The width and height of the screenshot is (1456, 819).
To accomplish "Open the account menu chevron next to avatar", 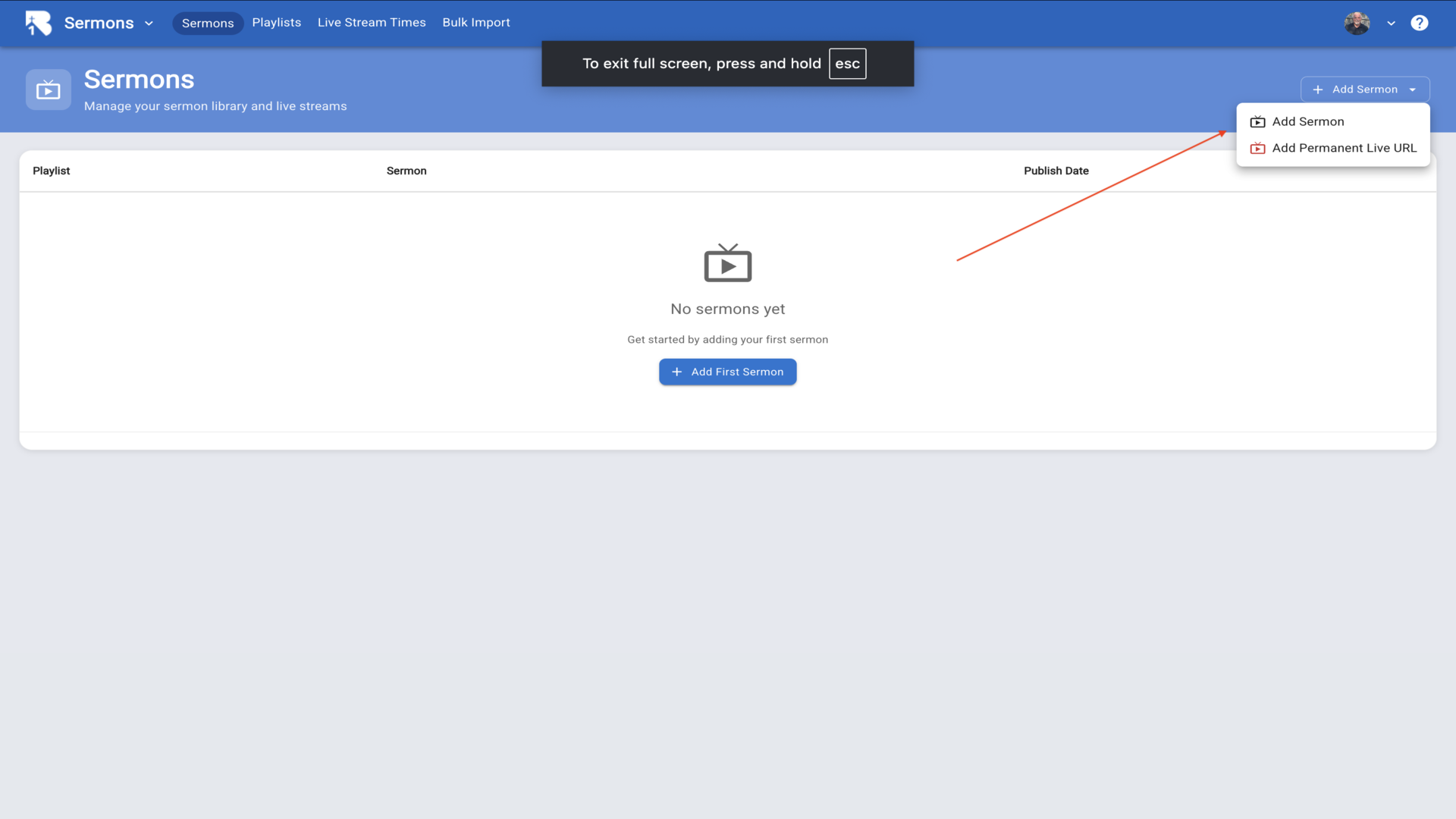I will pyautogui.click(x=1391, y=24).
